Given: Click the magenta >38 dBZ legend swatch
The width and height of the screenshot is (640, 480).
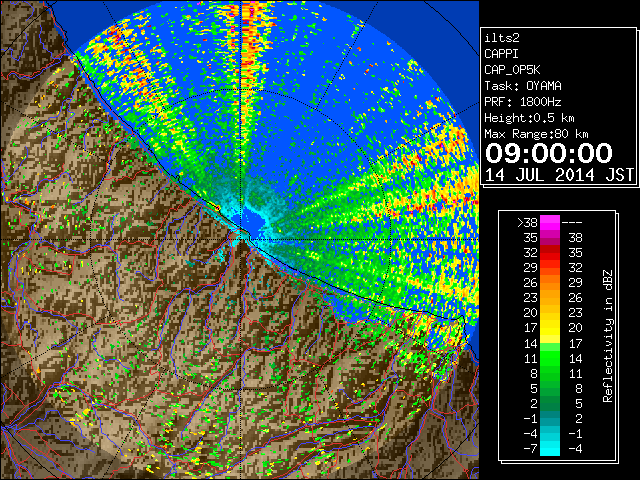Looking at the screenshot, I should [550, 223].
